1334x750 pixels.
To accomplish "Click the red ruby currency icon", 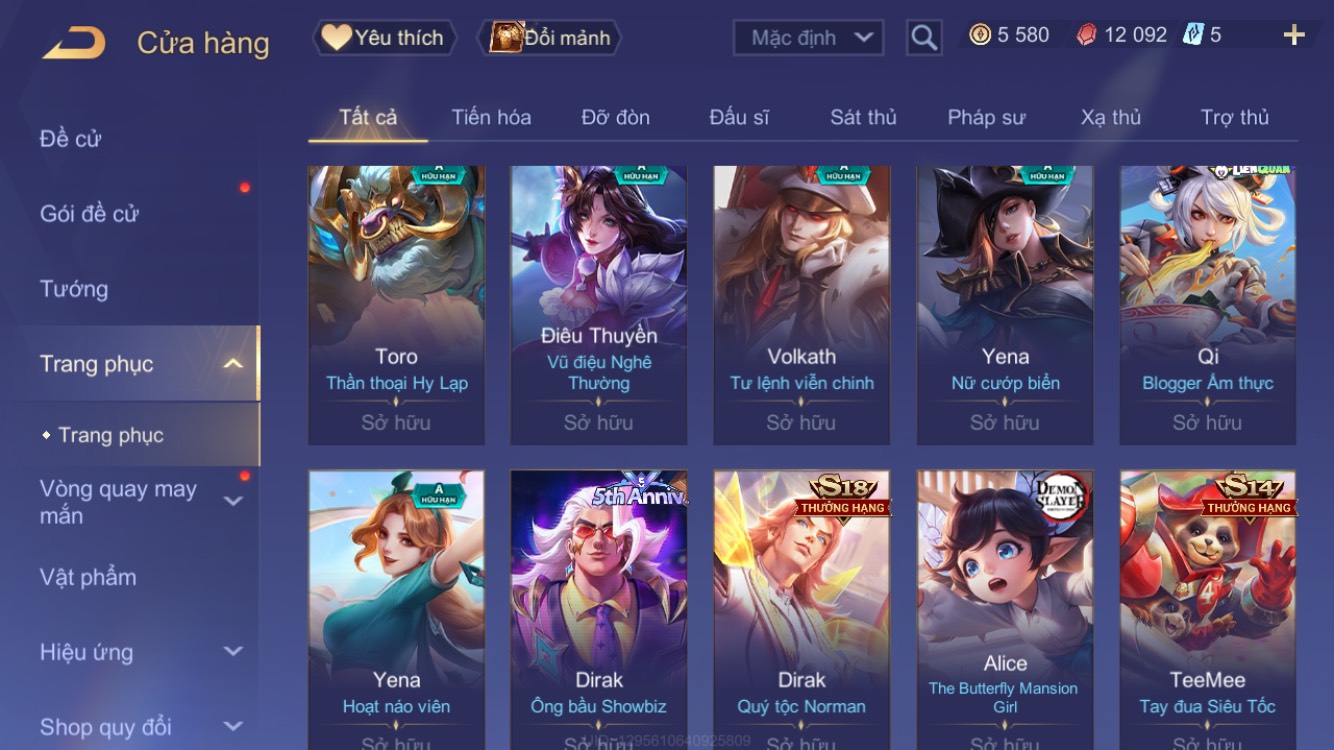I will tap(1086, 35).
